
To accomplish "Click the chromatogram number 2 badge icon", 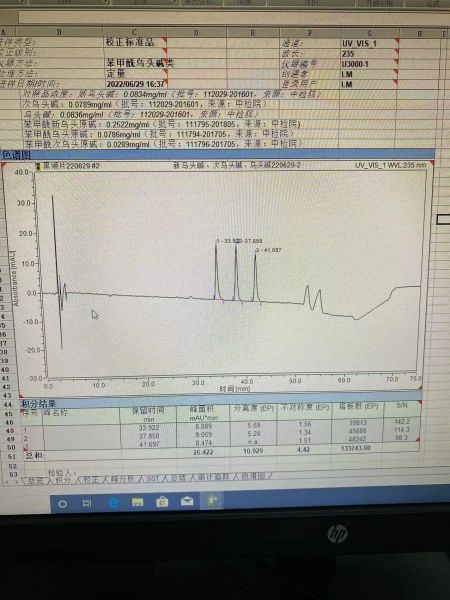I will [x=38, y=166].
